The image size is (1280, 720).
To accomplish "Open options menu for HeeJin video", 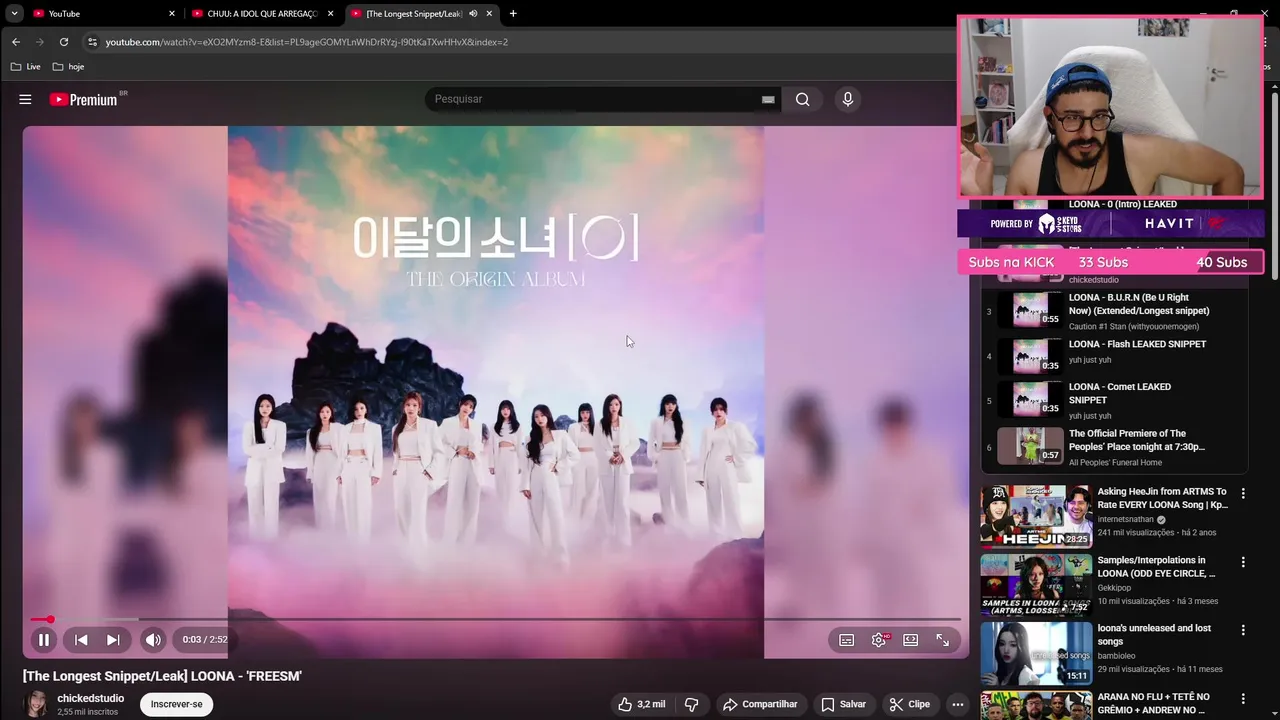I will pyautogui.click(x=1243, y=494).
